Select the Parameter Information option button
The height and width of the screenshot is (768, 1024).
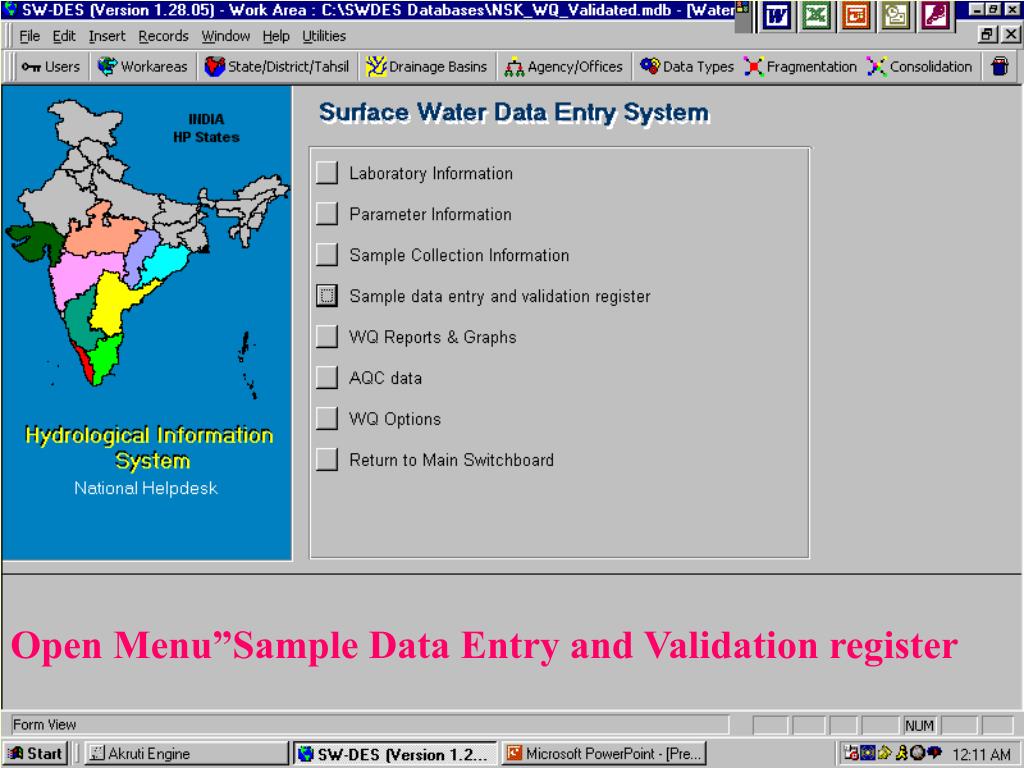(x=327, y=214)
